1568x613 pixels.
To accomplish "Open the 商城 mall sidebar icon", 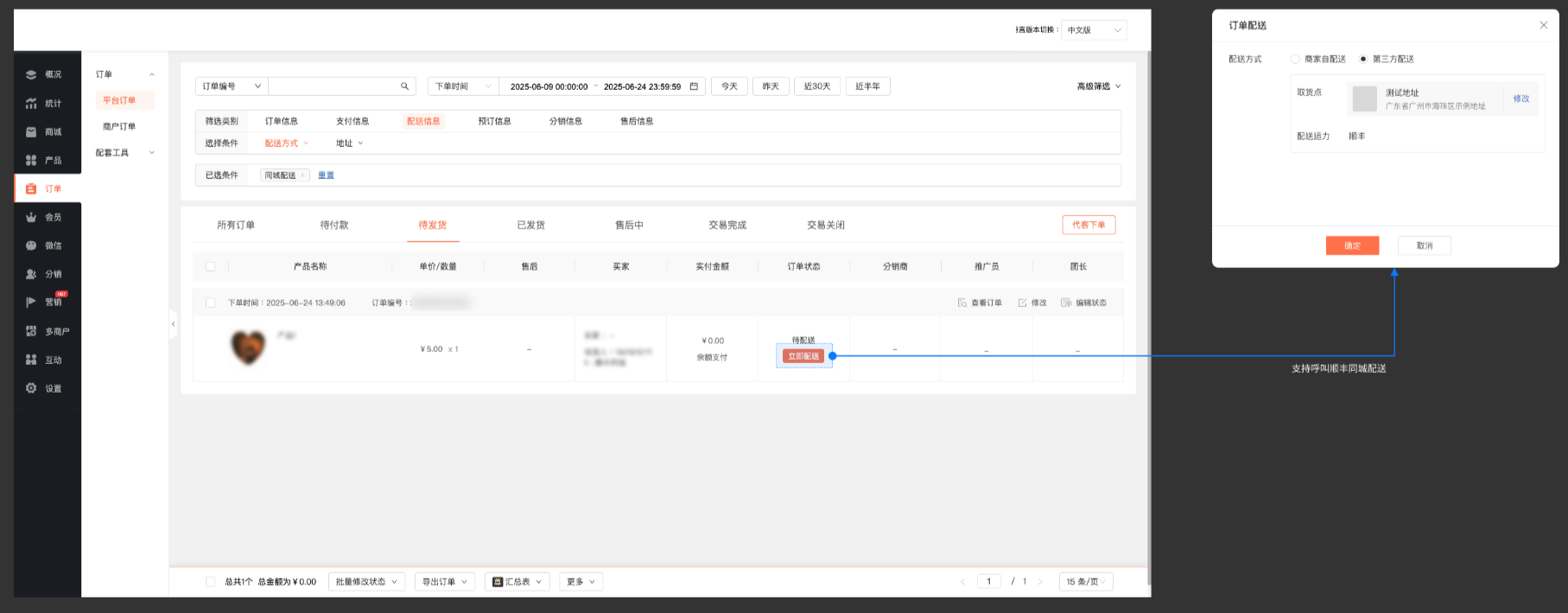I will (31, 131).
